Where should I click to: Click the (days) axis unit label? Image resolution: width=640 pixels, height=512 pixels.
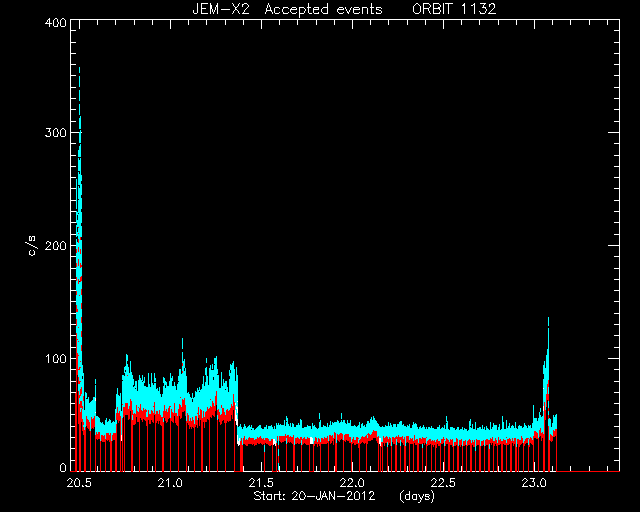coord(417,496)
